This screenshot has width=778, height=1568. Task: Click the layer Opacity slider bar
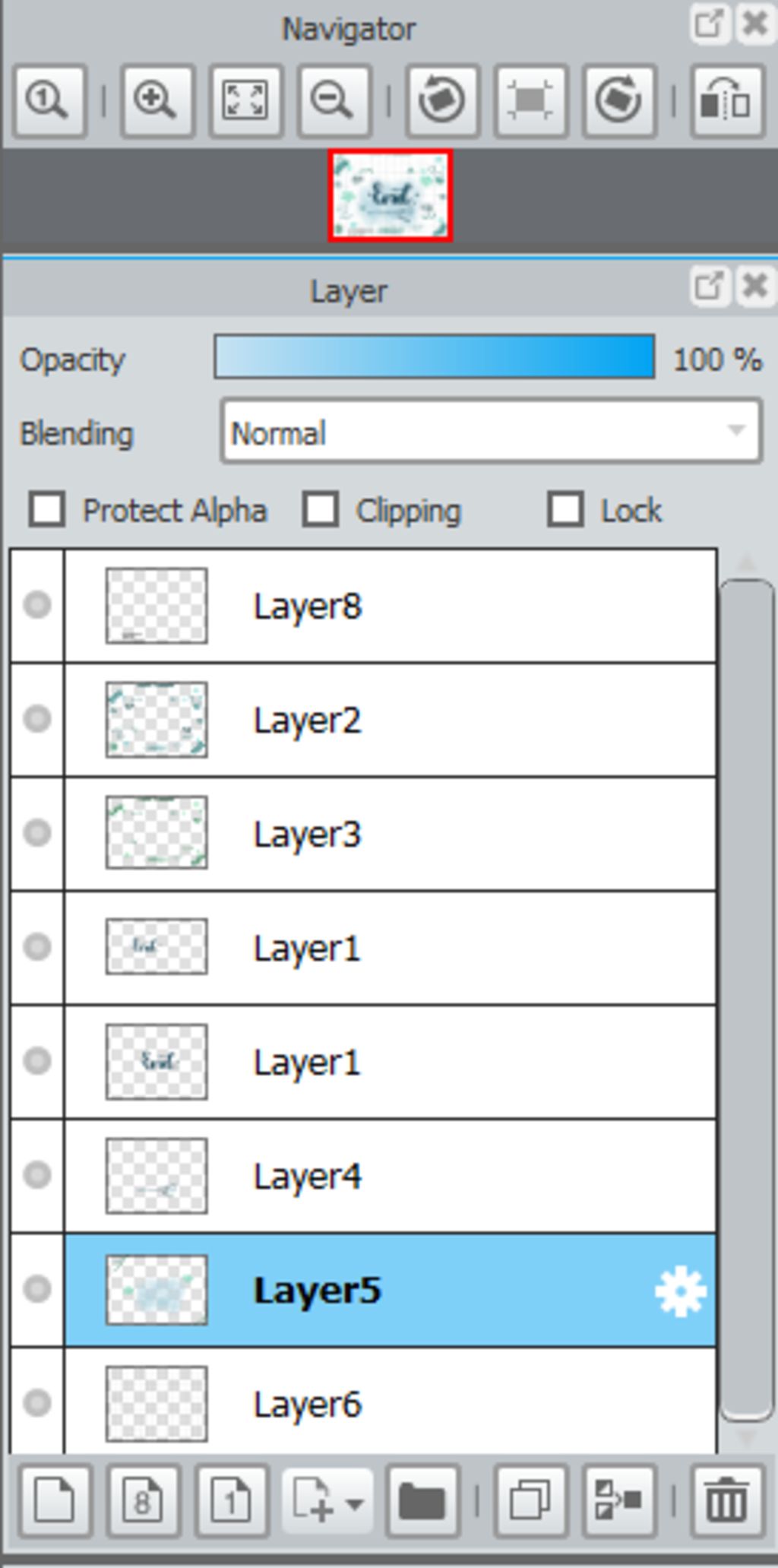coord(435,356)
